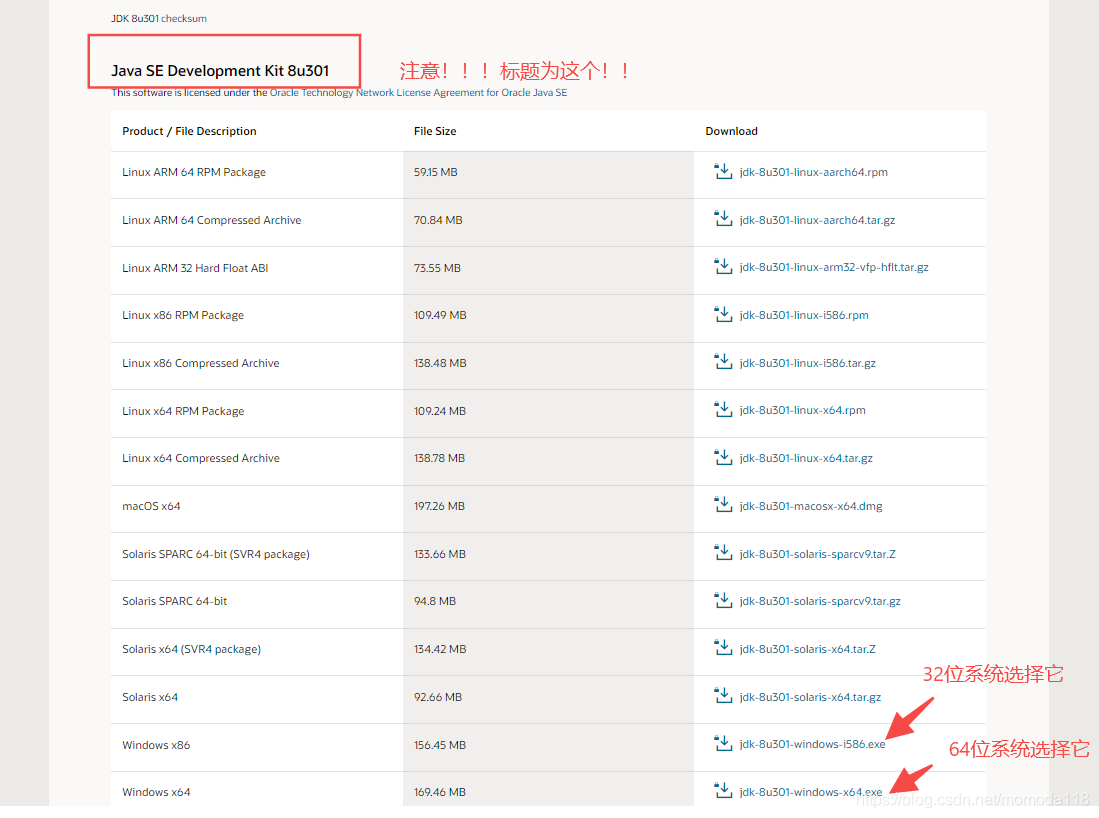
Task: Click the 94.8 MB file size value
Action: (435, 601)
